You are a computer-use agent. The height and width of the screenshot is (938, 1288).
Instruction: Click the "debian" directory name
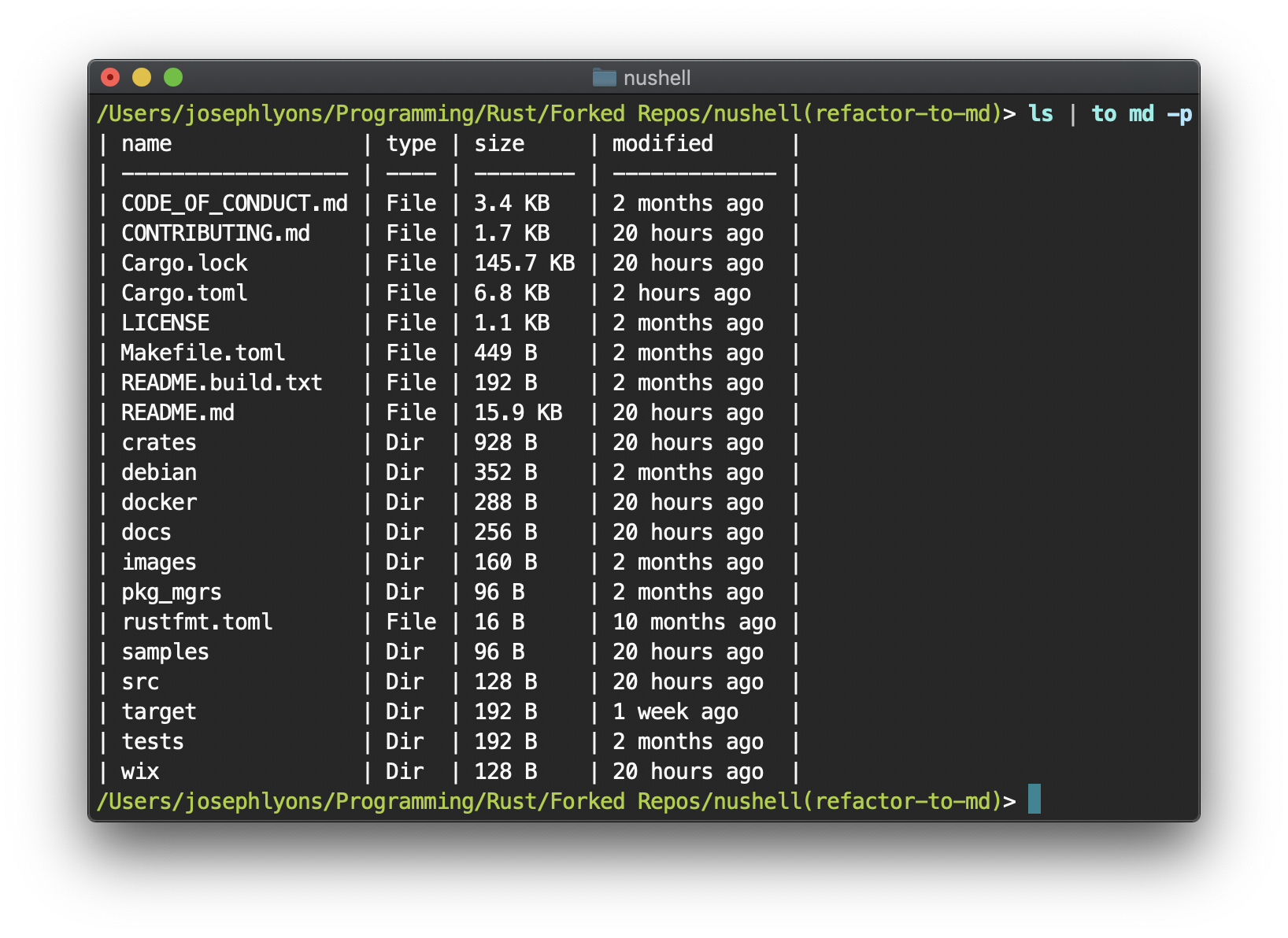(x=159, y=473)
